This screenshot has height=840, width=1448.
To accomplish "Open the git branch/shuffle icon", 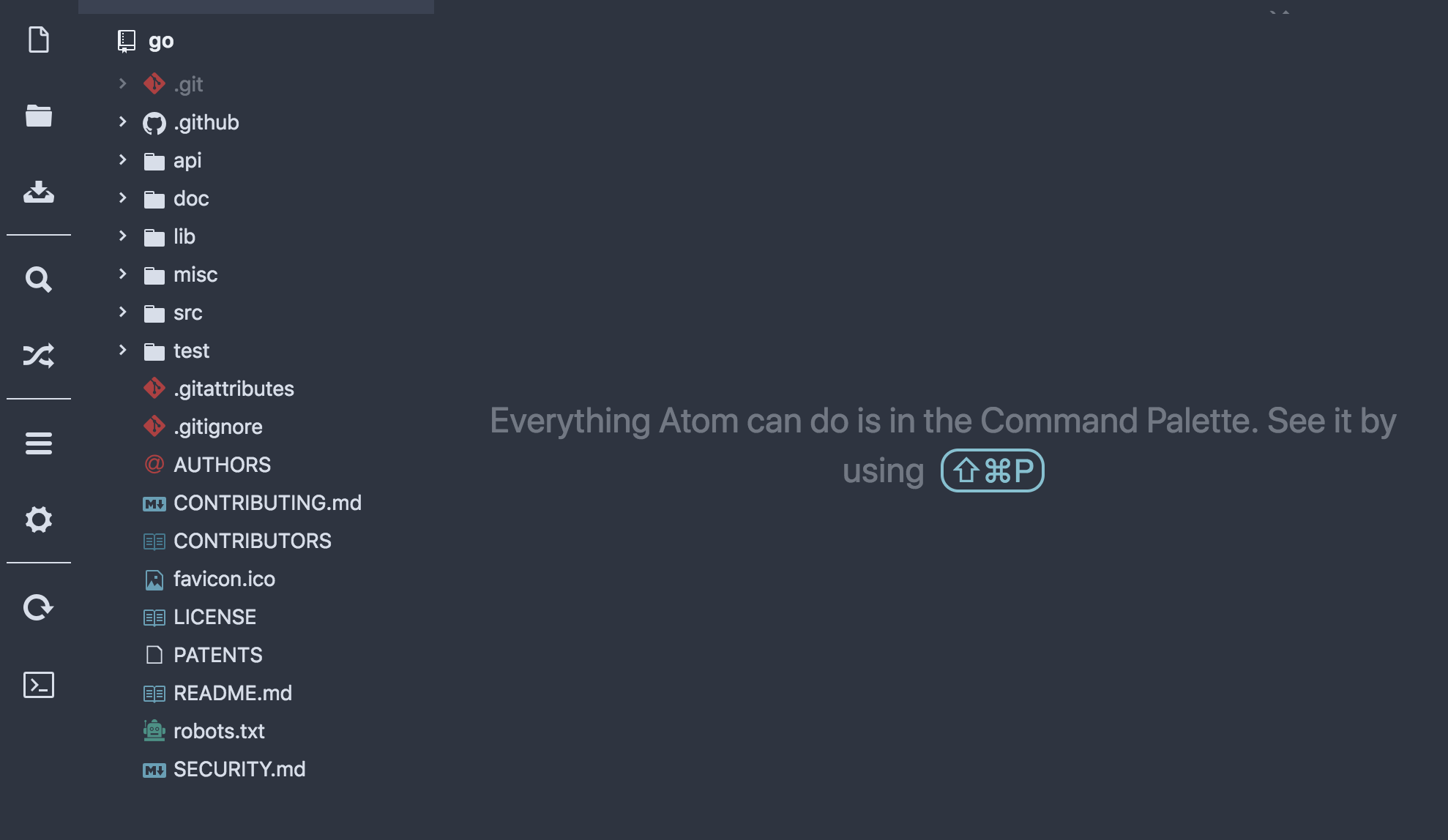I will tap(38, 355).
